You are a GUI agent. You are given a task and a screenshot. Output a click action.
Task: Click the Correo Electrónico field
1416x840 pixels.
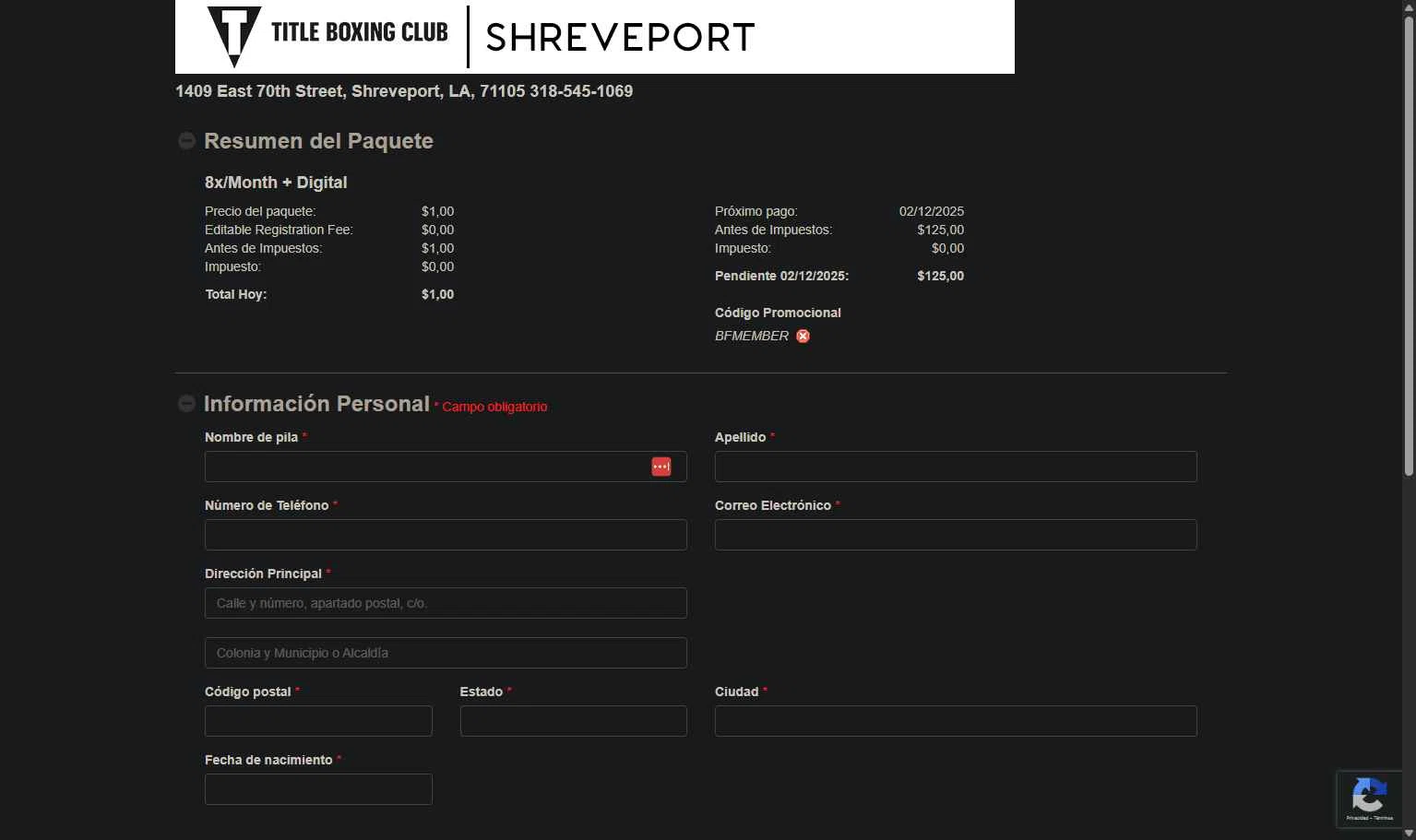point(956,535)
